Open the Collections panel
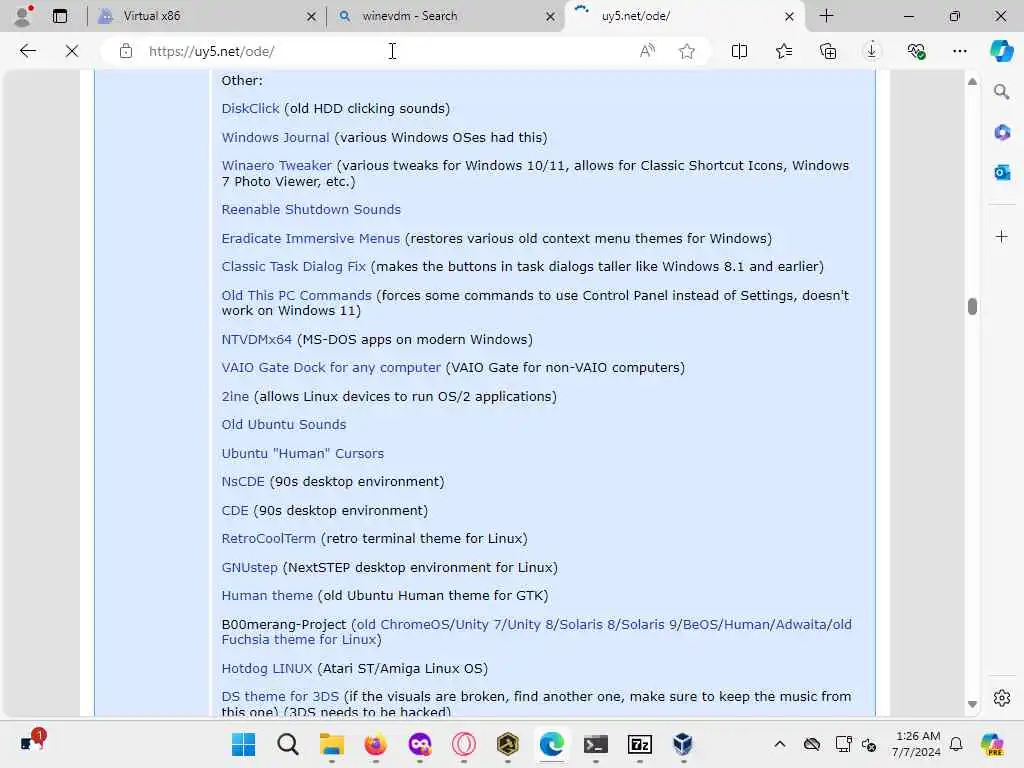 (828, 51)
